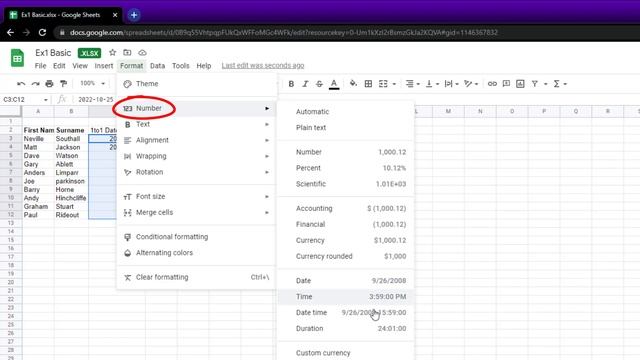Click the Borders icon
The height and width of the screenshot is (360, 640).
[x=368, y=84]
